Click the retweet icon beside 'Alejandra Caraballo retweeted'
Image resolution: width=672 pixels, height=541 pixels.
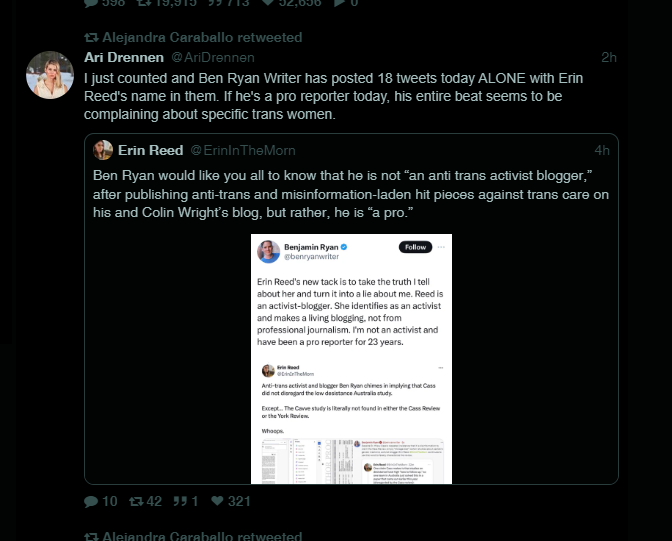click(92, 37)
